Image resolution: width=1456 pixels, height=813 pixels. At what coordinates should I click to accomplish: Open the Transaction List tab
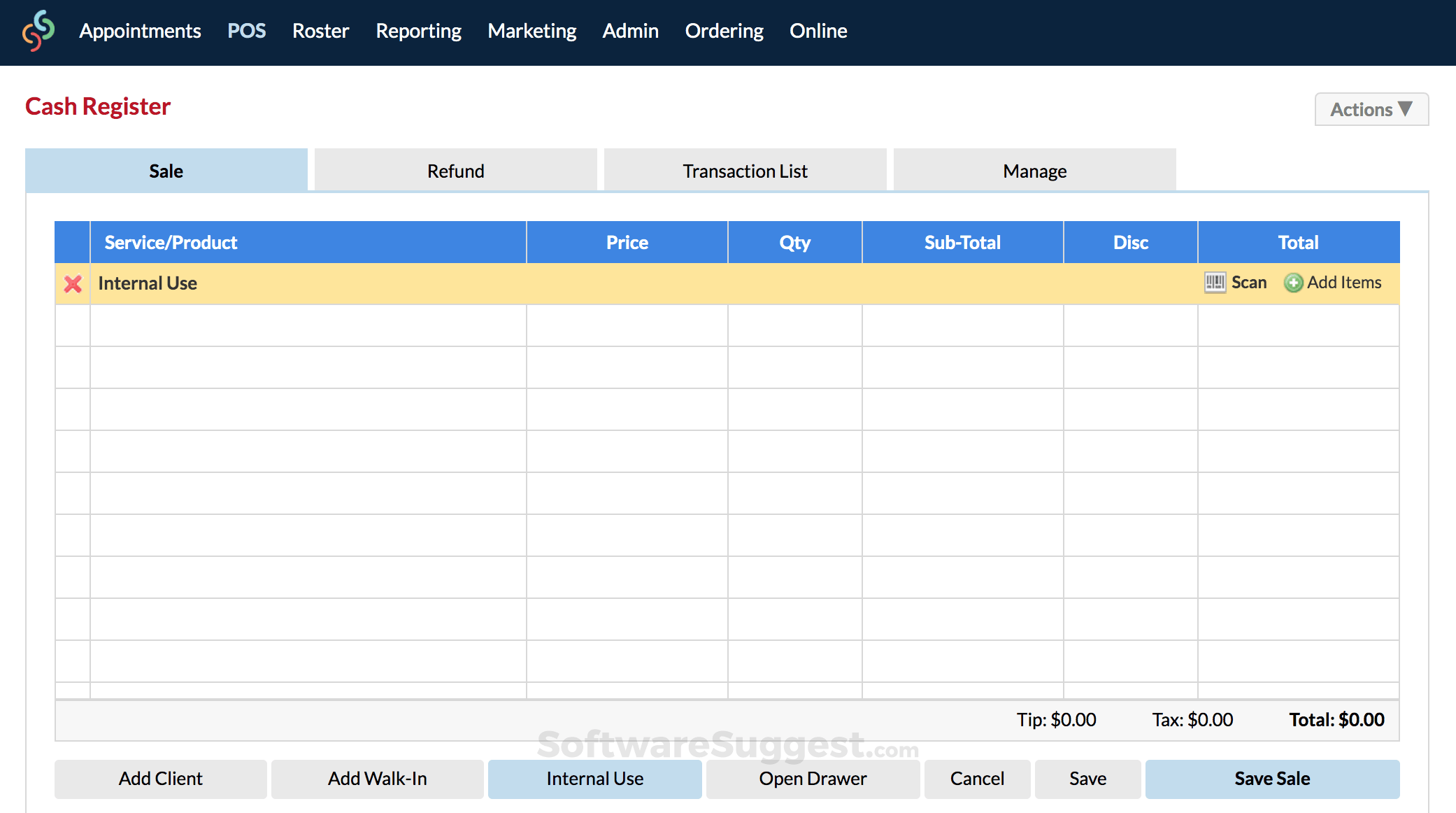point(745,171)
